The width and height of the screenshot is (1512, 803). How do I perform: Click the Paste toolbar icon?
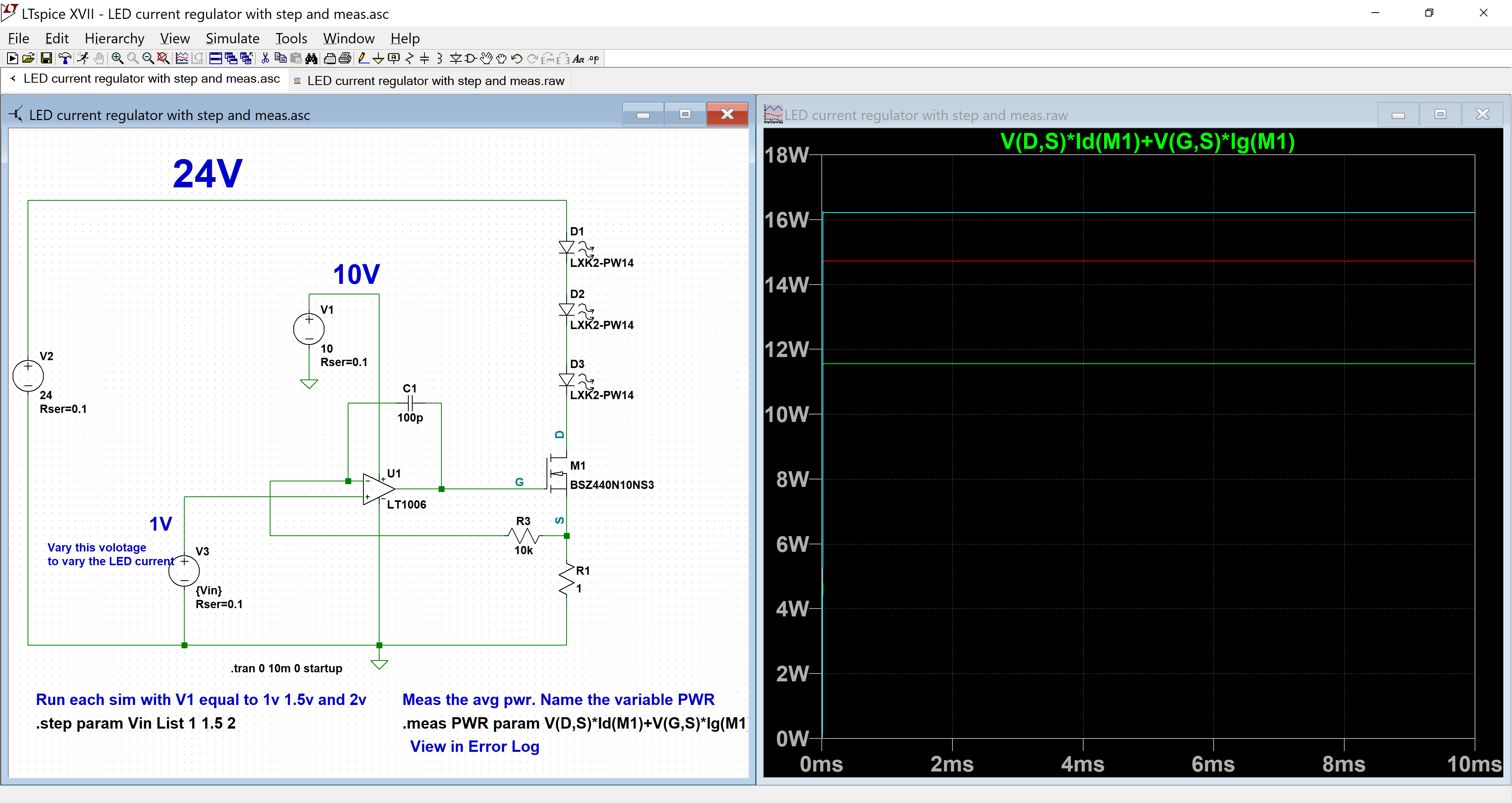pos(296,59)
